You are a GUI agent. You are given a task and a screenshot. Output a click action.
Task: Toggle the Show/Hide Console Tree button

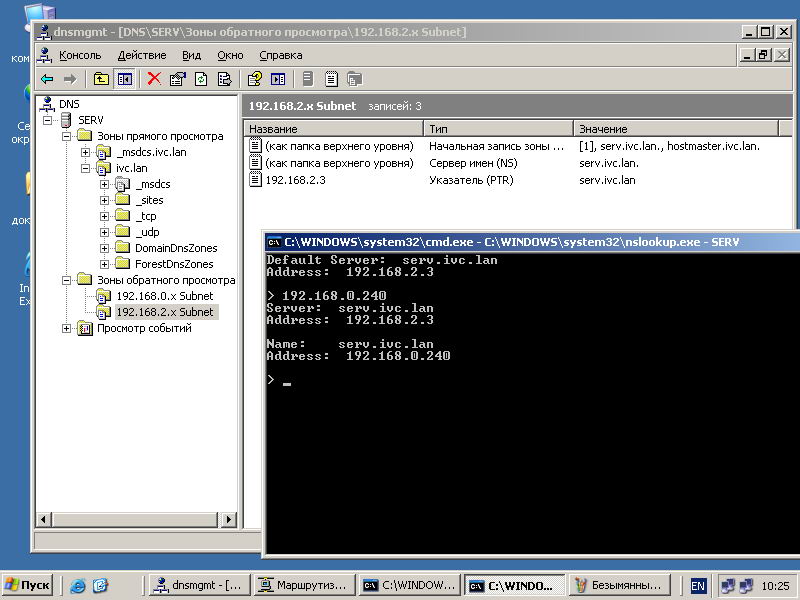(x=125, y=79)
